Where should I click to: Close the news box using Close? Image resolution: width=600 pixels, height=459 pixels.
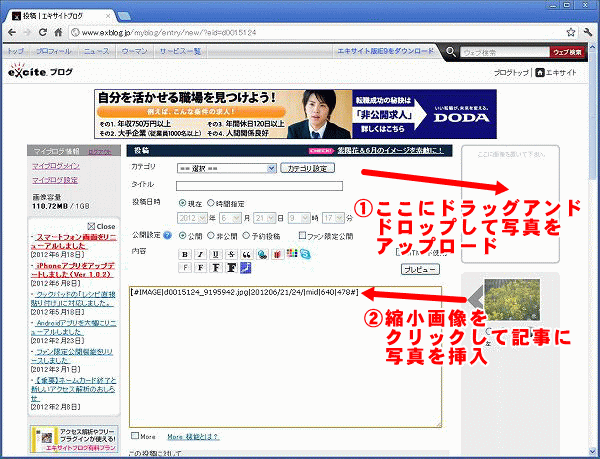click(101, 226)
